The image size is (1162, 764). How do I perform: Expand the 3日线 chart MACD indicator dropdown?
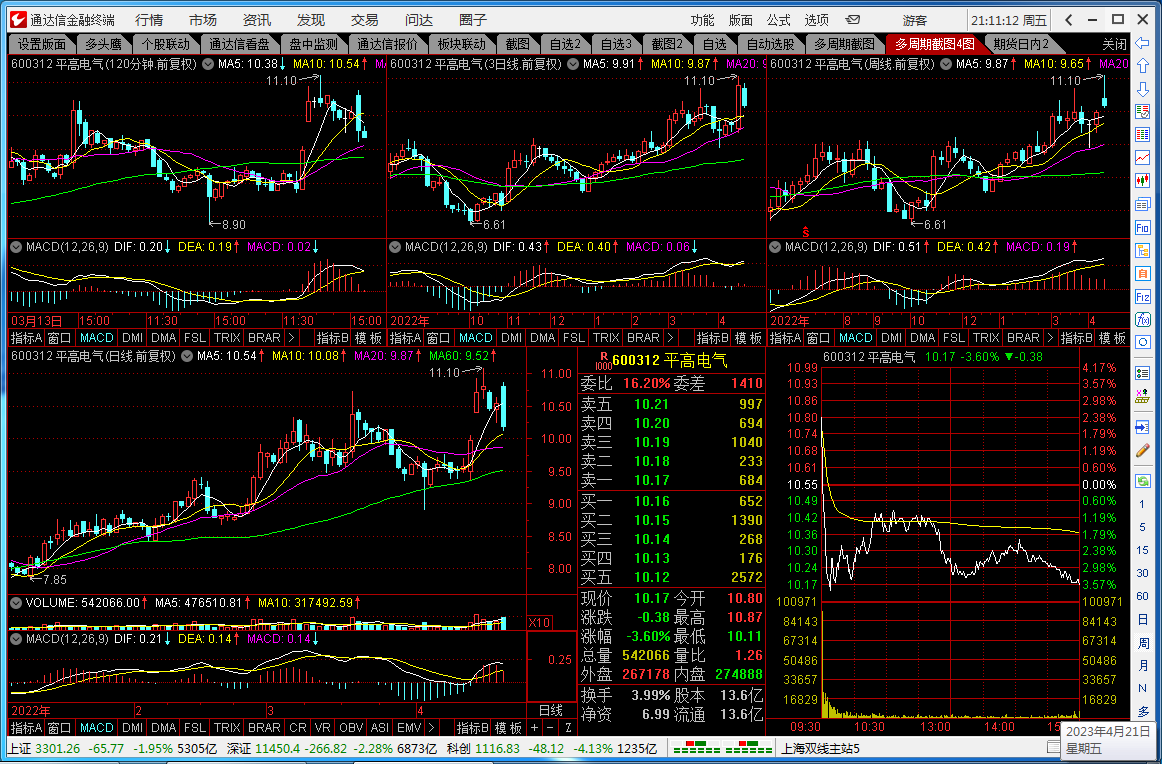(x=396, y=247)
